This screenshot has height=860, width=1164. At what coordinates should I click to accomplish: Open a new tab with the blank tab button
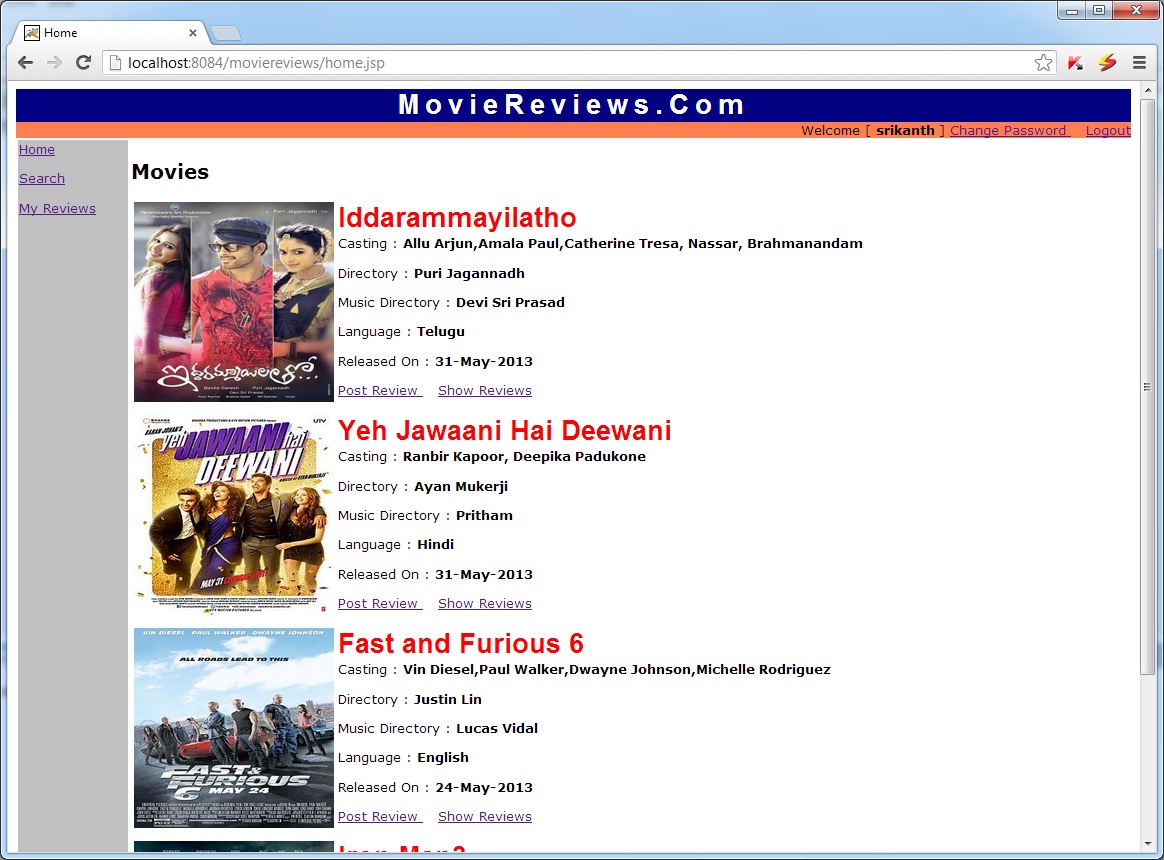pos(226,33)
